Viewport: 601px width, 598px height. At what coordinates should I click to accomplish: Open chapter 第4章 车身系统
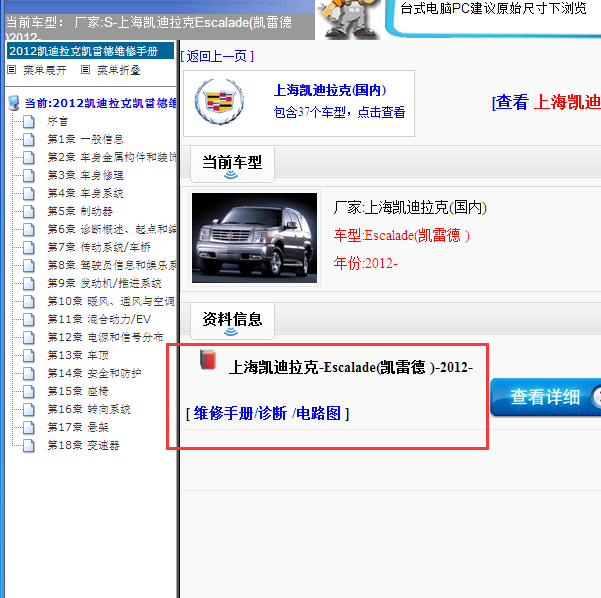[x=85, y=194]
